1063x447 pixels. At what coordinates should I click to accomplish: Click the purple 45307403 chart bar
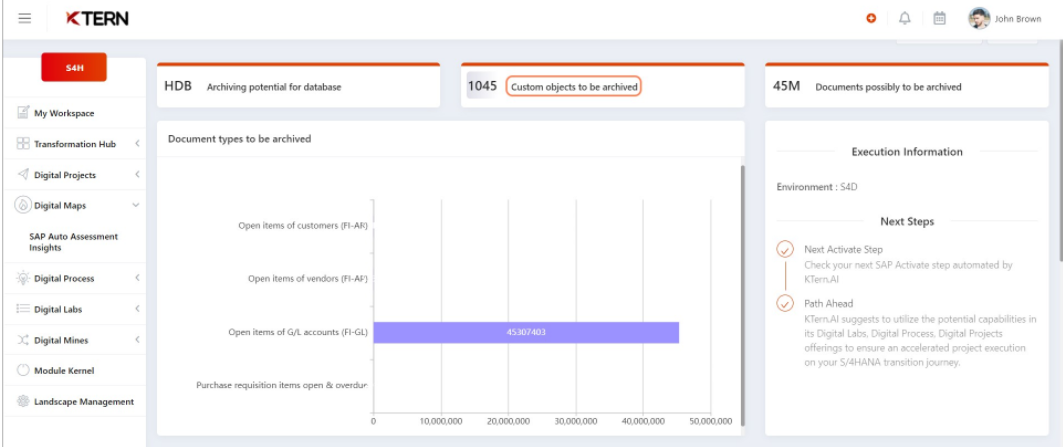coord(526,332)
